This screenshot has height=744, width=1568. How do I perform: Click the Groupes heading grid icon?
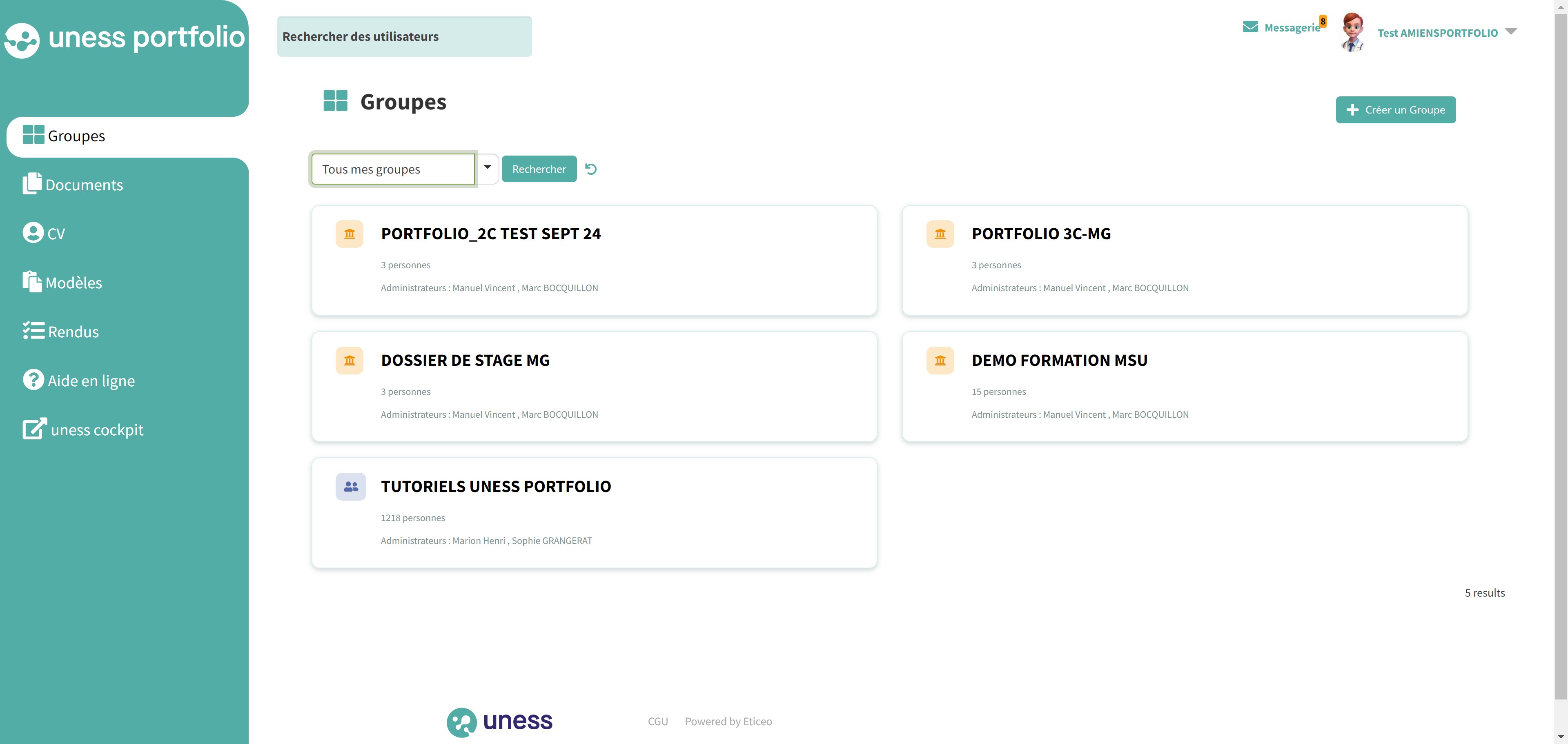pyautogui.click(x=335, y=101)
